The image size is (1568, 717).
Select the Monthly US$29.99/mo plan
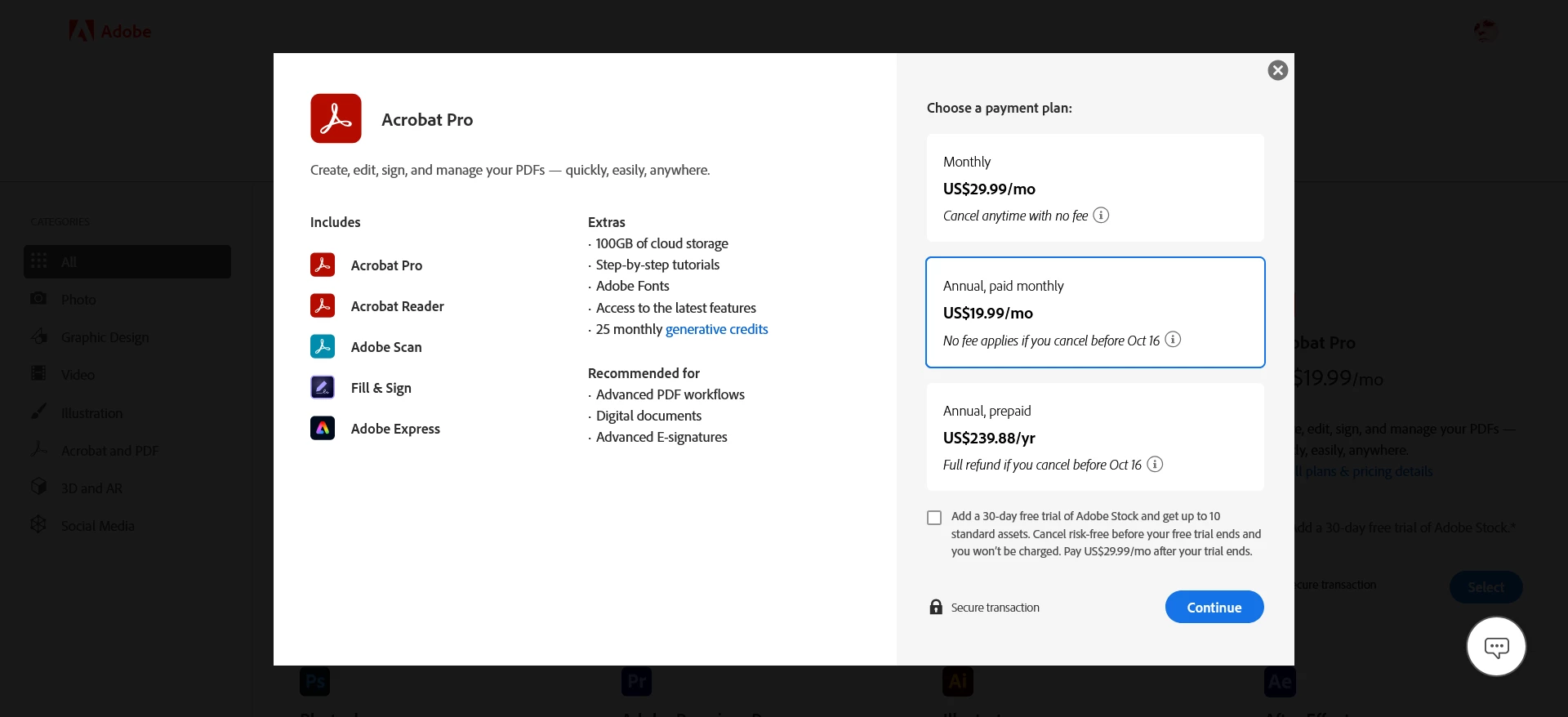point(1095,188)
